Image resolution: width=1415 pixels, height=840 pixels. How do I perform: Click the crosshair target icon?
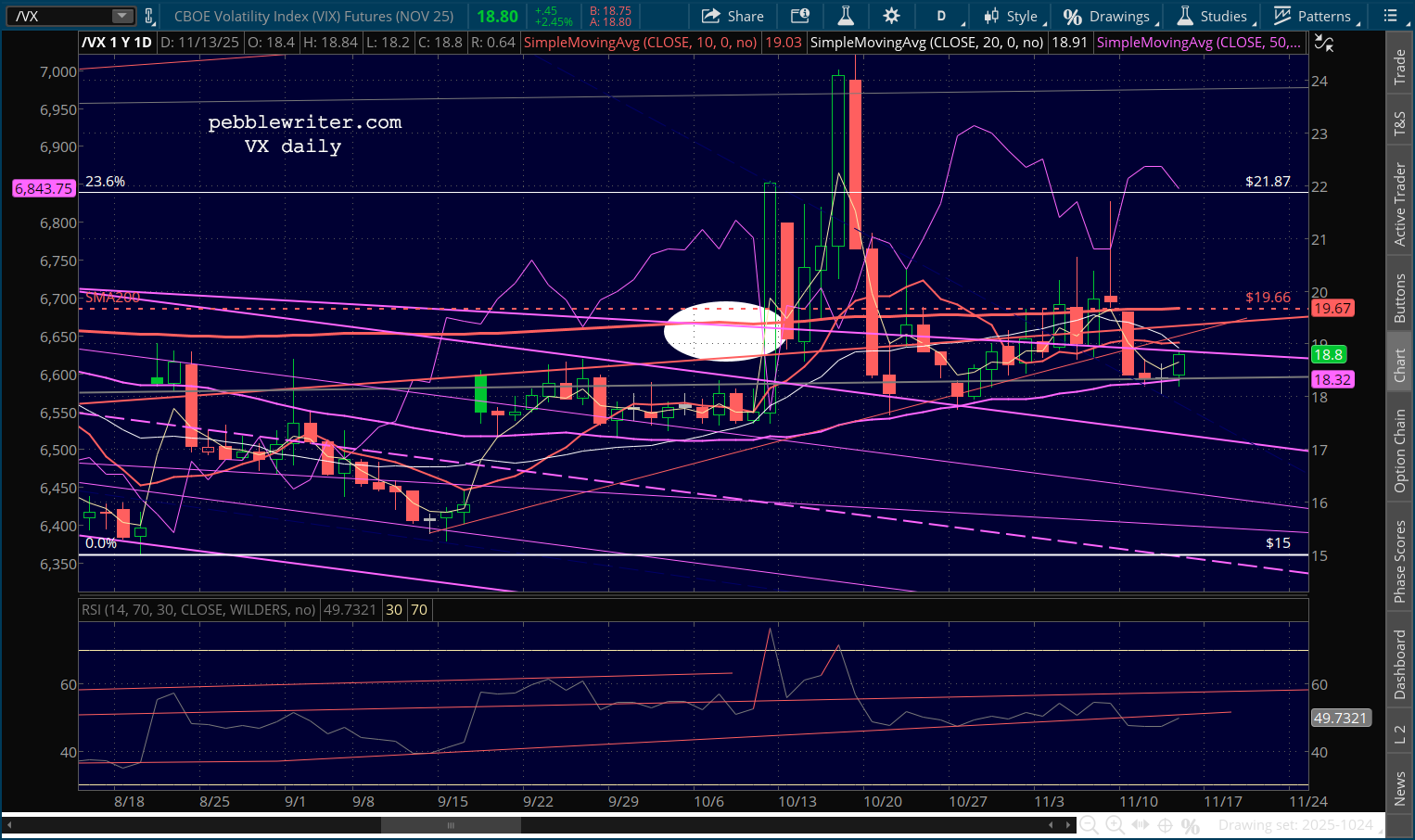pos(1165,825)
